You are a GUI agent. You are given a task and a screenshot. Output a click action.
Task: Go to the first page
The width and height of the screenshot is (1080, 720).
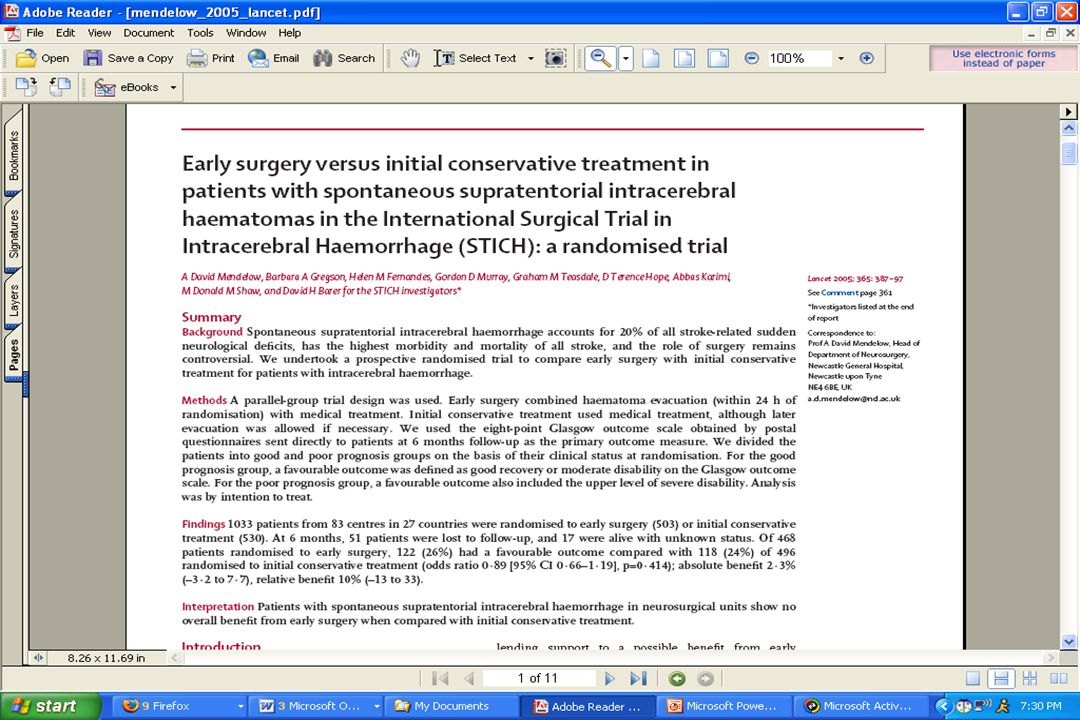tap(439, 679)
